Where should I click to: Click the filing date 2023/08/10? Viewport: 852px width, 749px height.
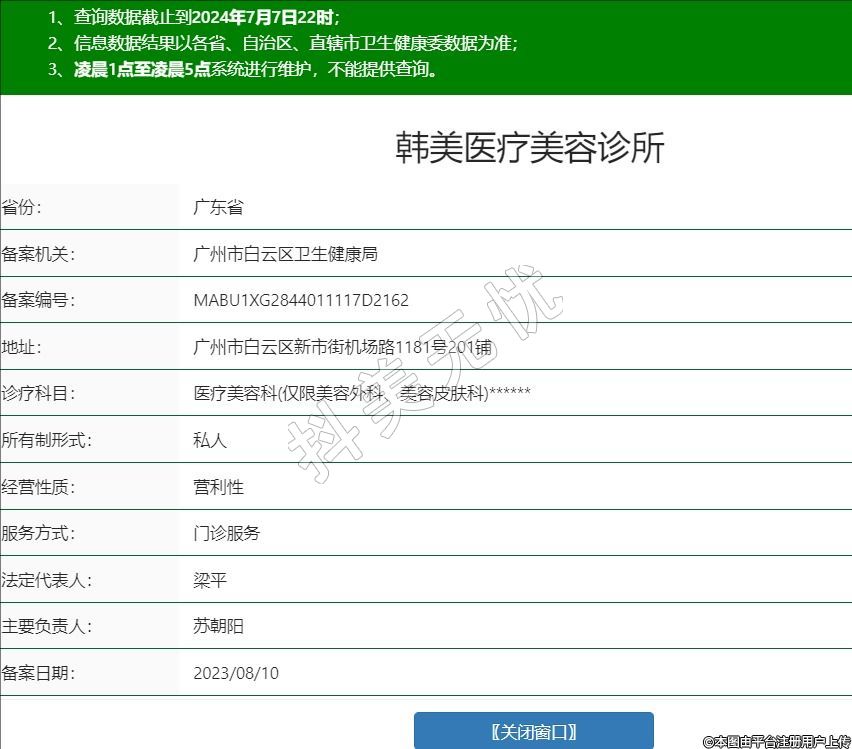236,673
